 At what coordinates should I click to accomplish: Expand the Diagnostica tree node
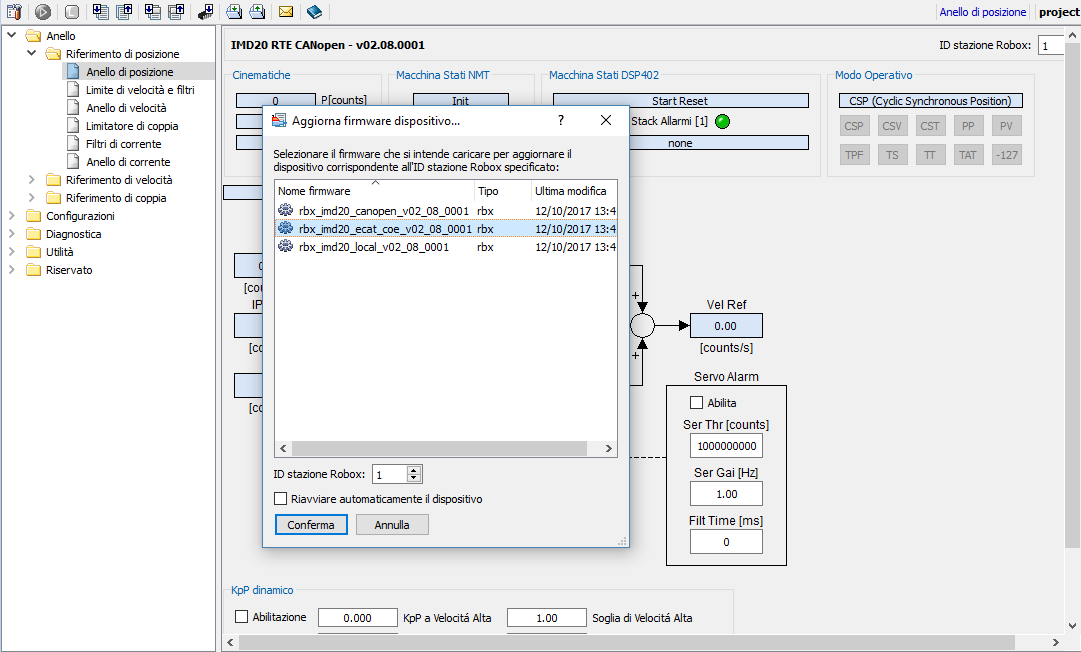(12, 233)
